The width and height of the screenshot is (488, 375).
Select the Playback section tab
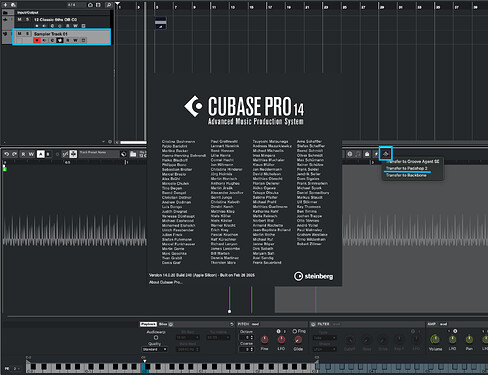click(x=148, y=324)
